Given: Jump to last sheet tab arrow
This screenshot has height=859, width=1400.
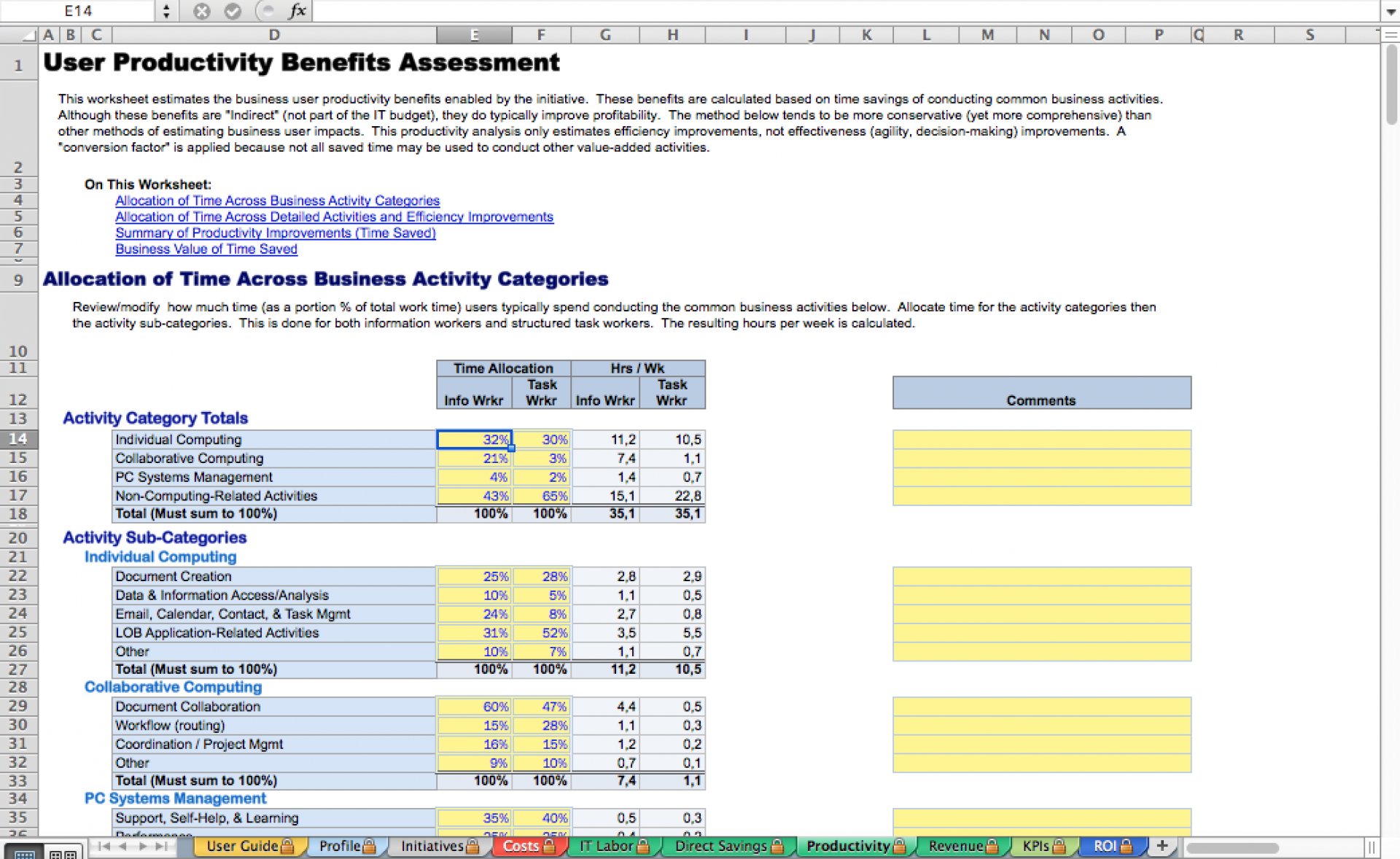Looking at the screenshot, I should pos(162,846).
